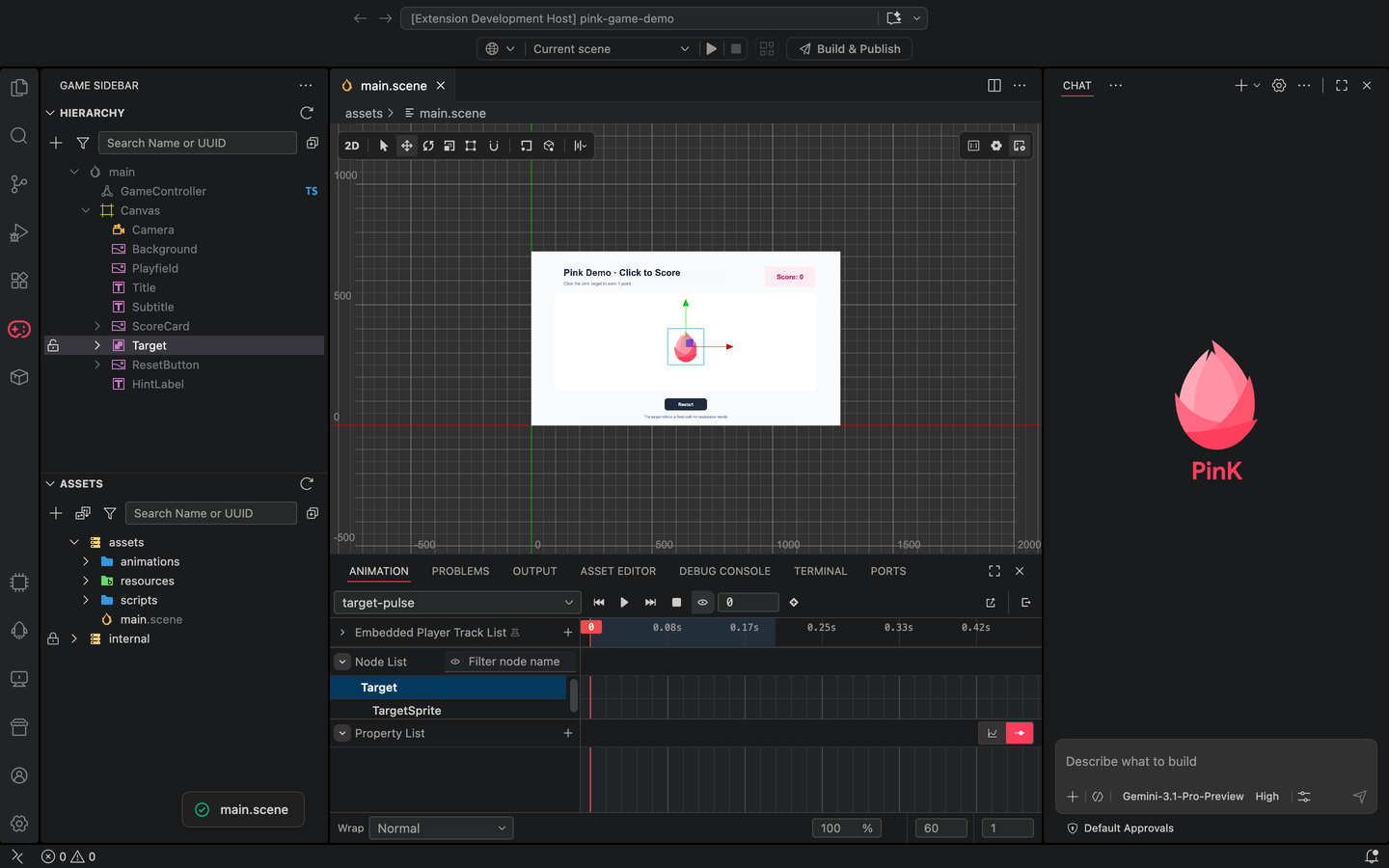
Task: Select the Rotate tool in scene toolbar
Action: 428,146
